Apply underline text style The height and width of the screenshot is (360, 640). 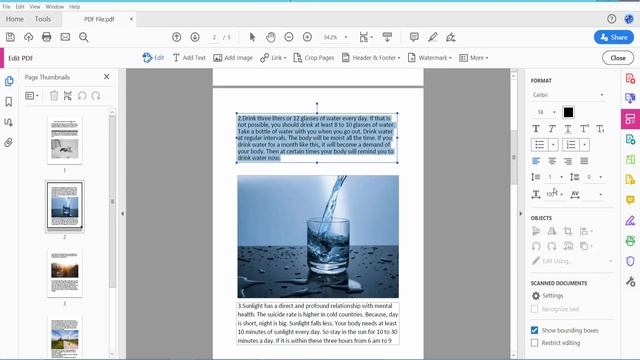tap(568, 129)
